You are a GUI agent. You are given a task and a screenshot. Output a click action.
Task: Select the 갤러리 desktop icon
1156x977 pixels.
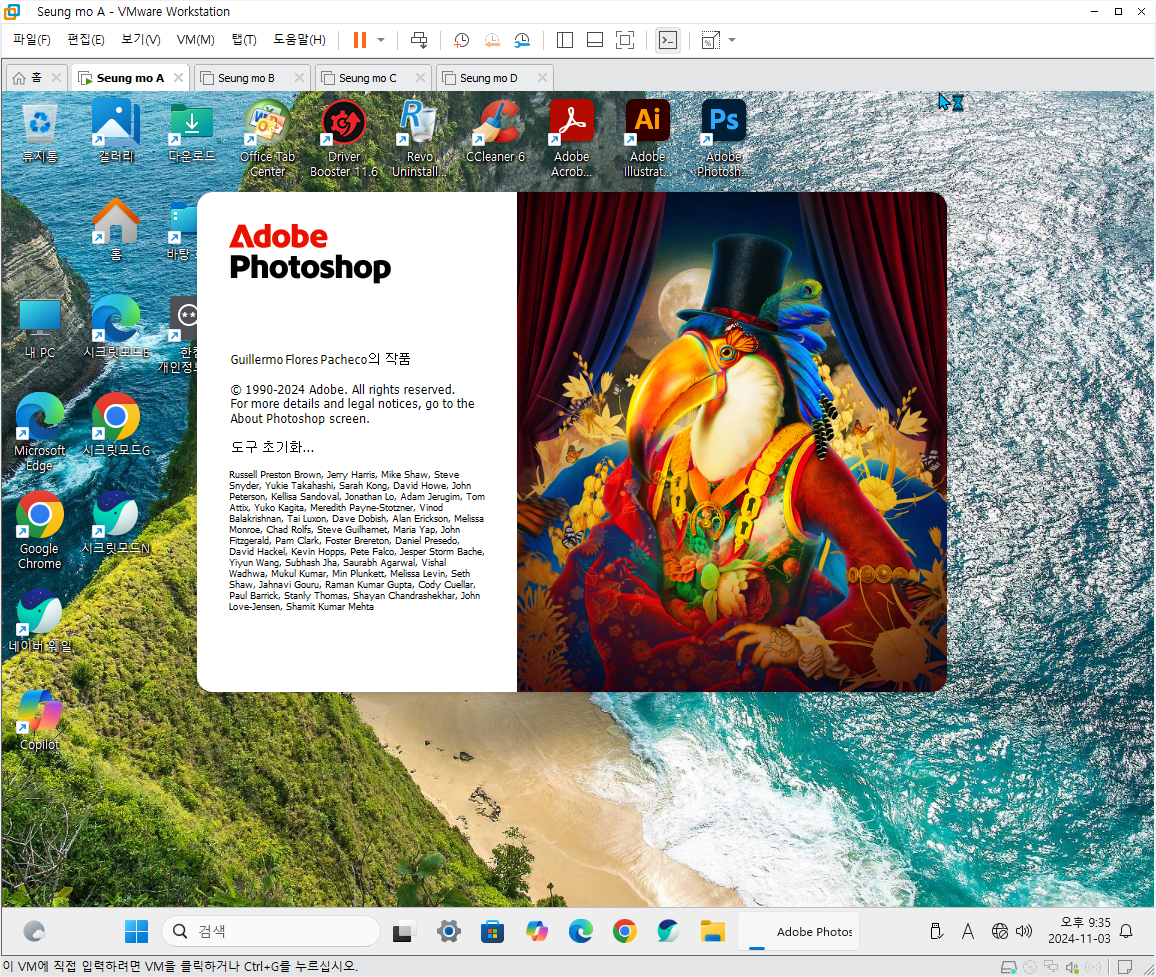click(116, 133)
